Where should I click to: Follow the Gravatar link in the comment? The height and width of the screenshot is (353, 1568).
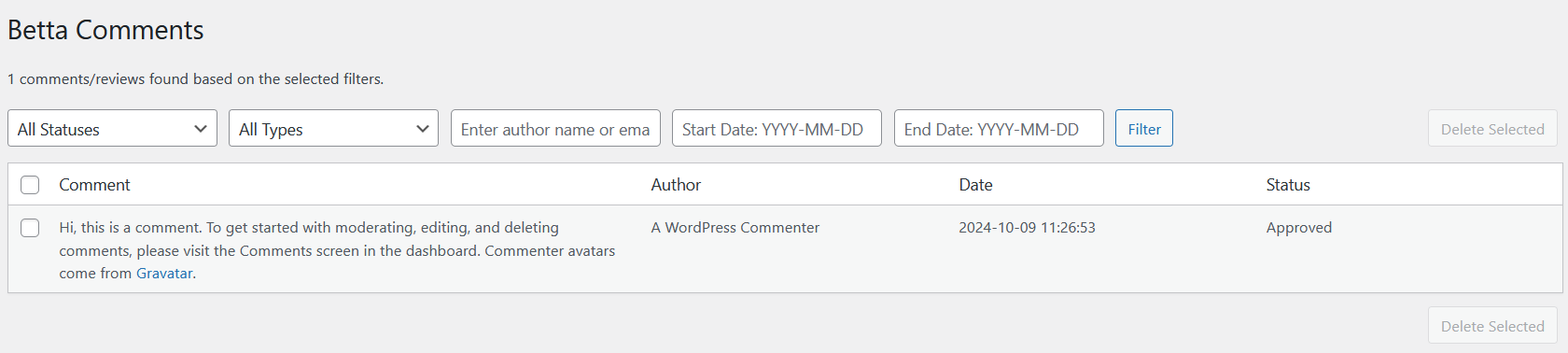[164, 274]
